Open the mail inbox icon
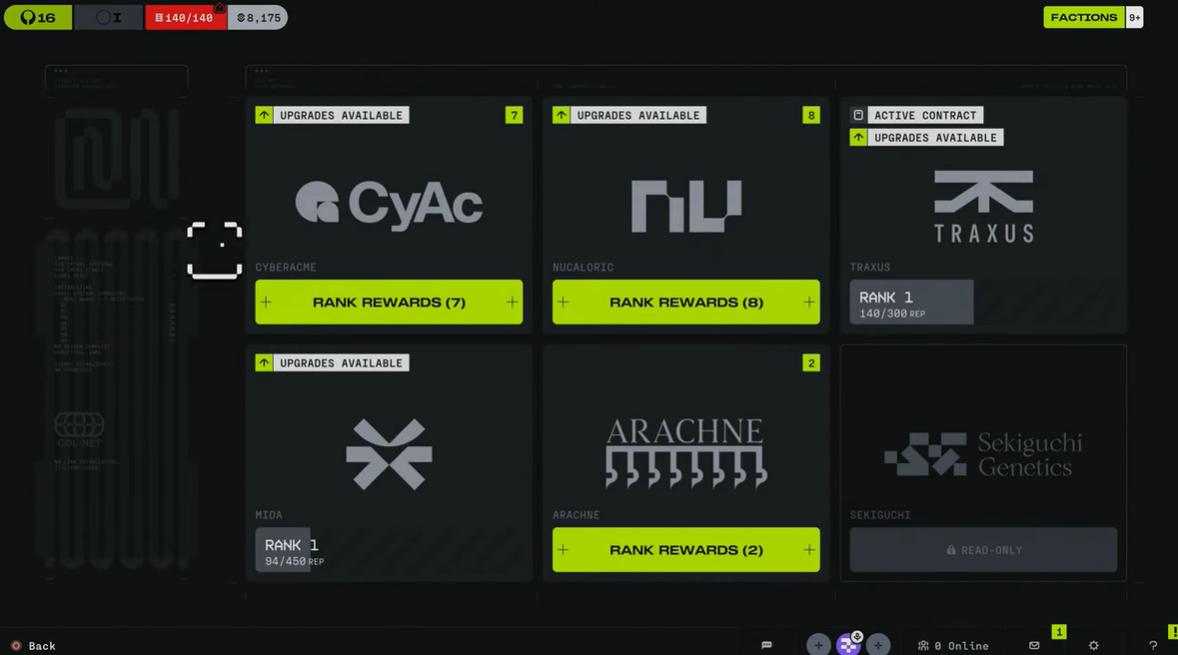1178x655 pixels. [1034, 645]
